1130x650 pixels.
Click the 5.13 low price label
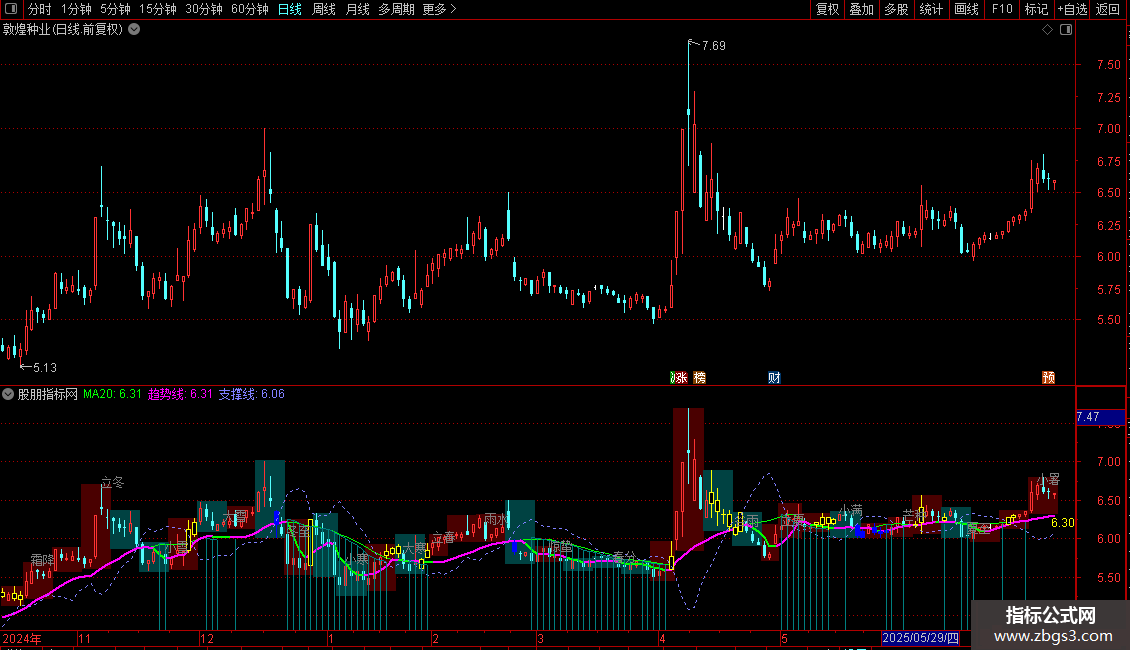pyautogui.click(x=45, y=368)
